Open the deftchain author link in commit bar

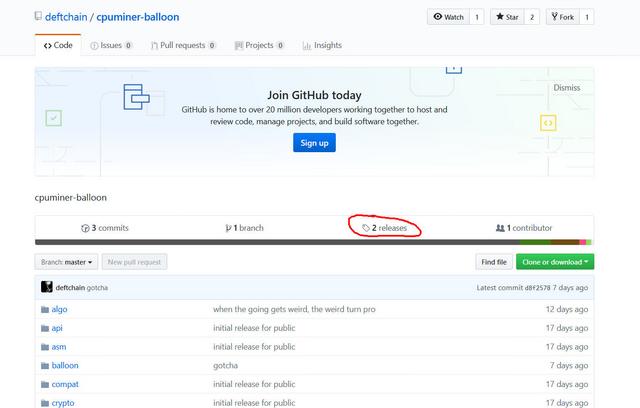click(x=70, y=288)
